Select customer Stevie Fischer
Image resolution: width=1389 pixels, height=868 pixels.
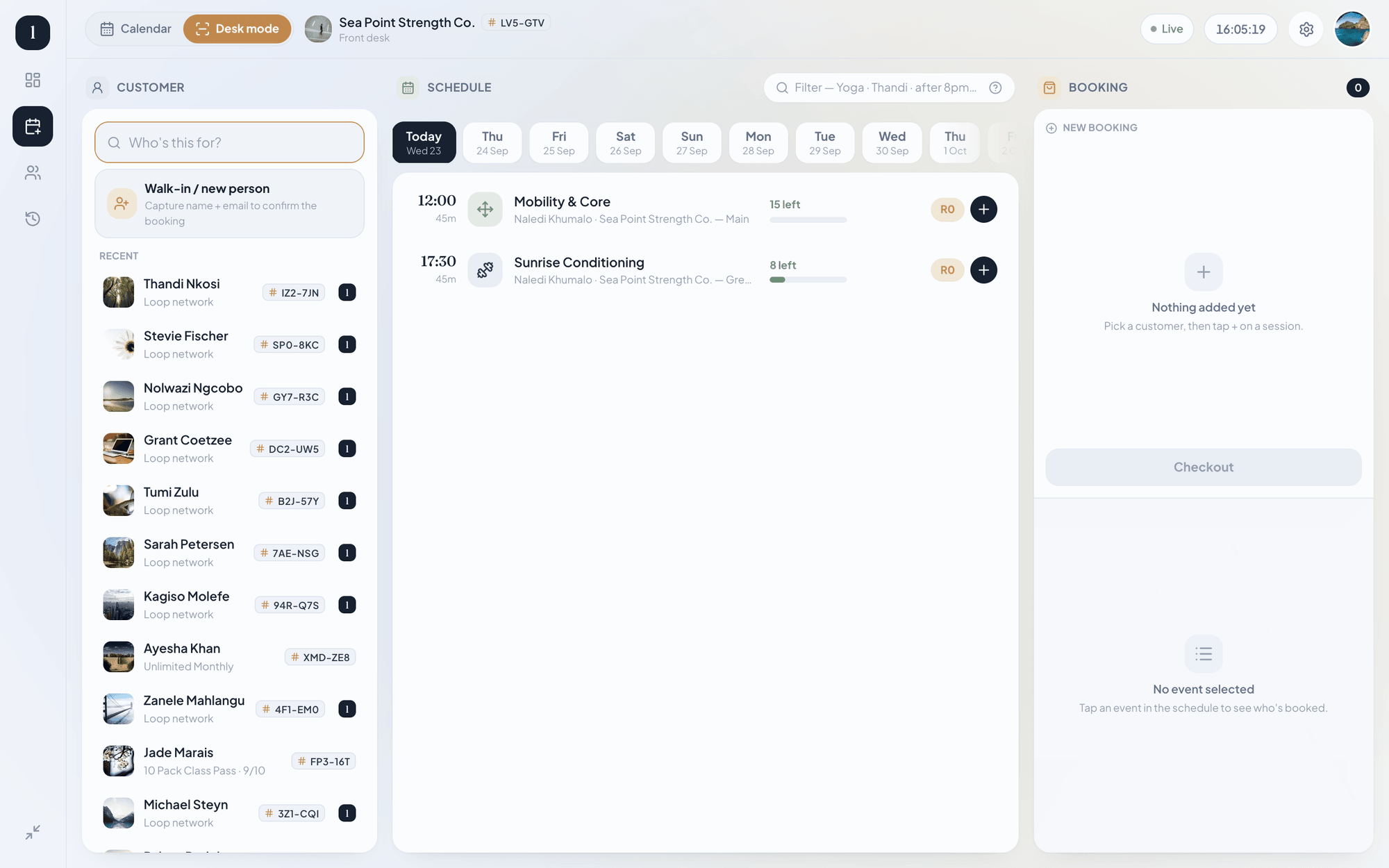(x=229, y=344)
